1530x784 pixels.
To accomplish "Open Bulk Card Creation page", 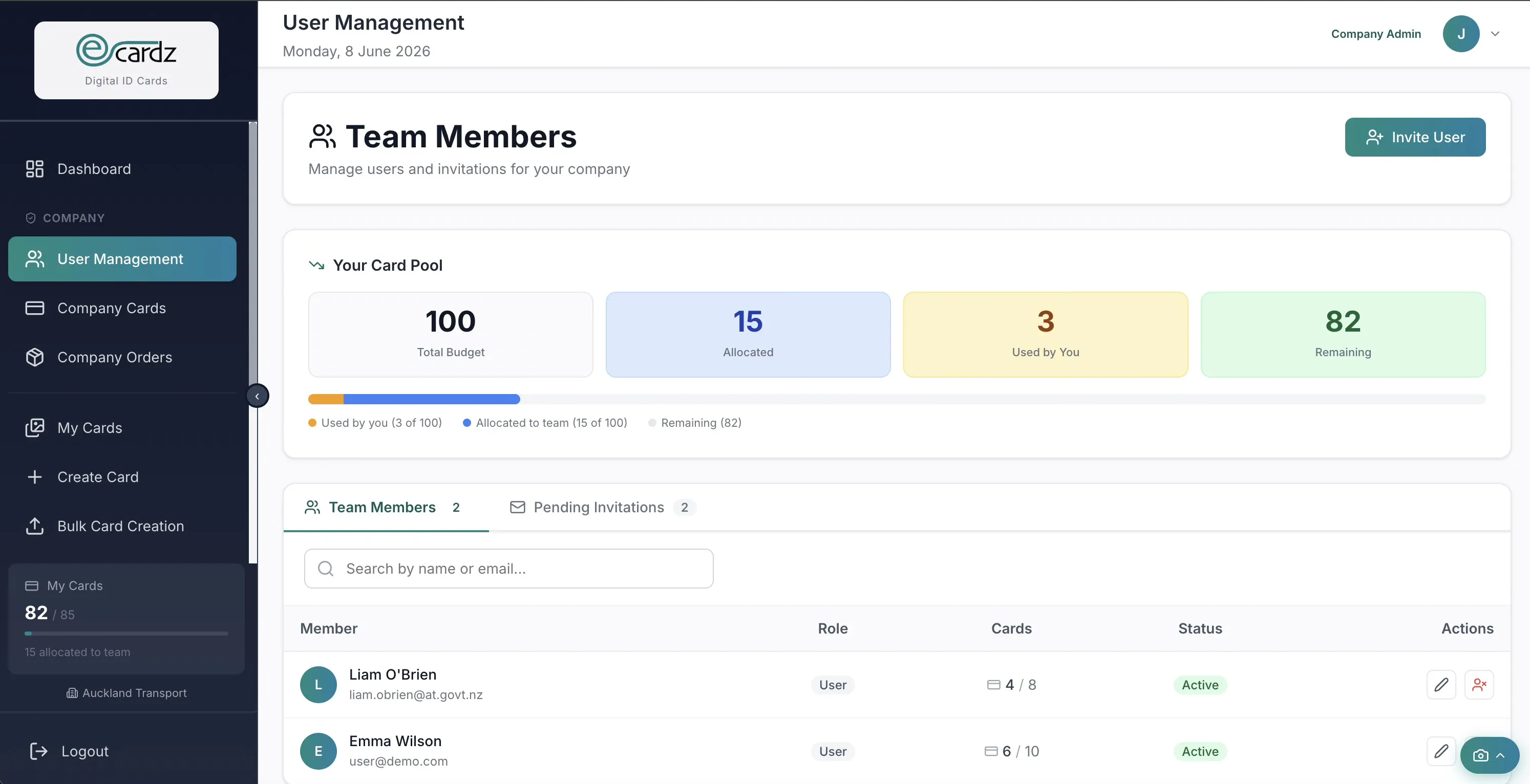I will [x=122, y=527].
